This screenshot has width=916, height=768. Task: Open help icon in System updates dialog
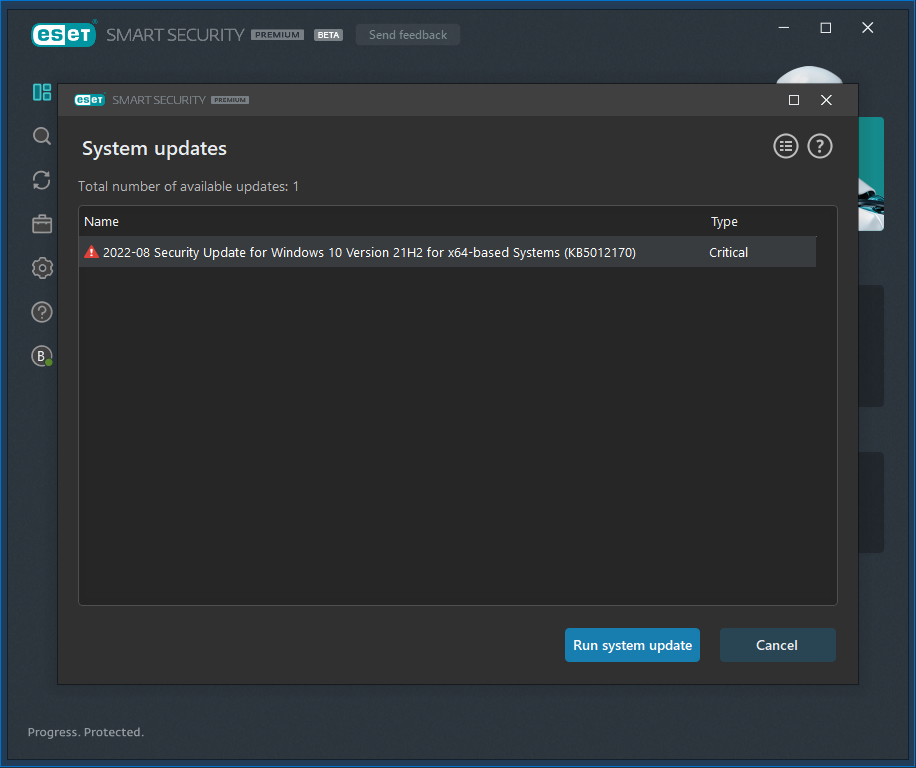[x=820, y=146]
